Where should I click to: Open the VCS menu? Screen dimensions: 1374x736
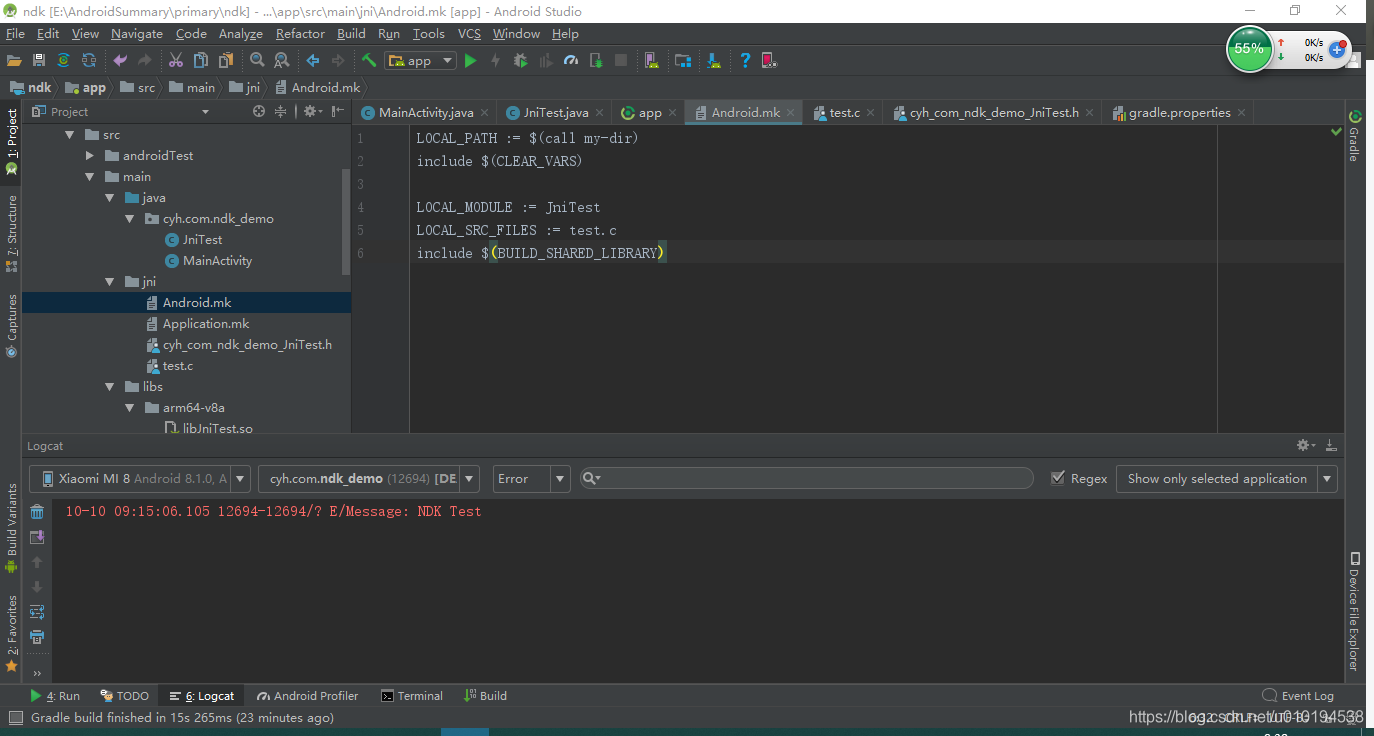click(469, 34)
